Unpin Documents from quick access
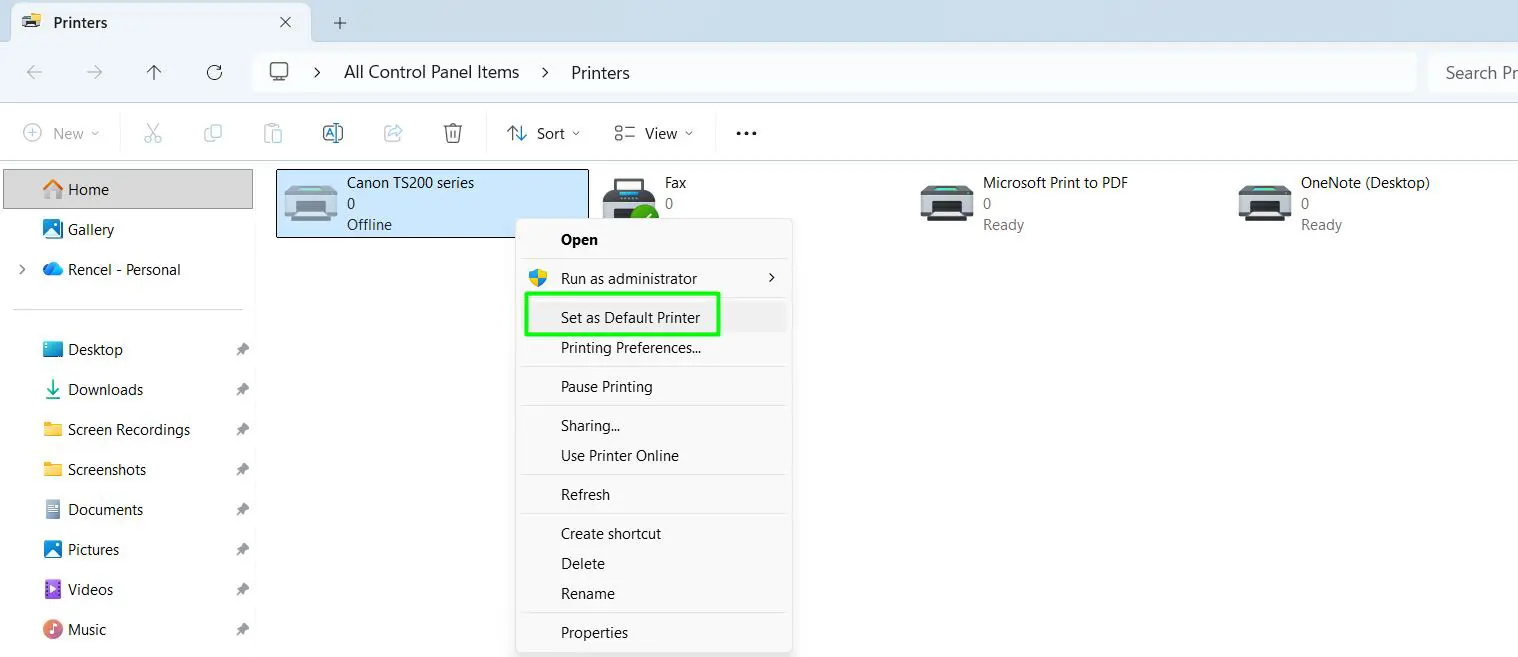 point(242,510)
